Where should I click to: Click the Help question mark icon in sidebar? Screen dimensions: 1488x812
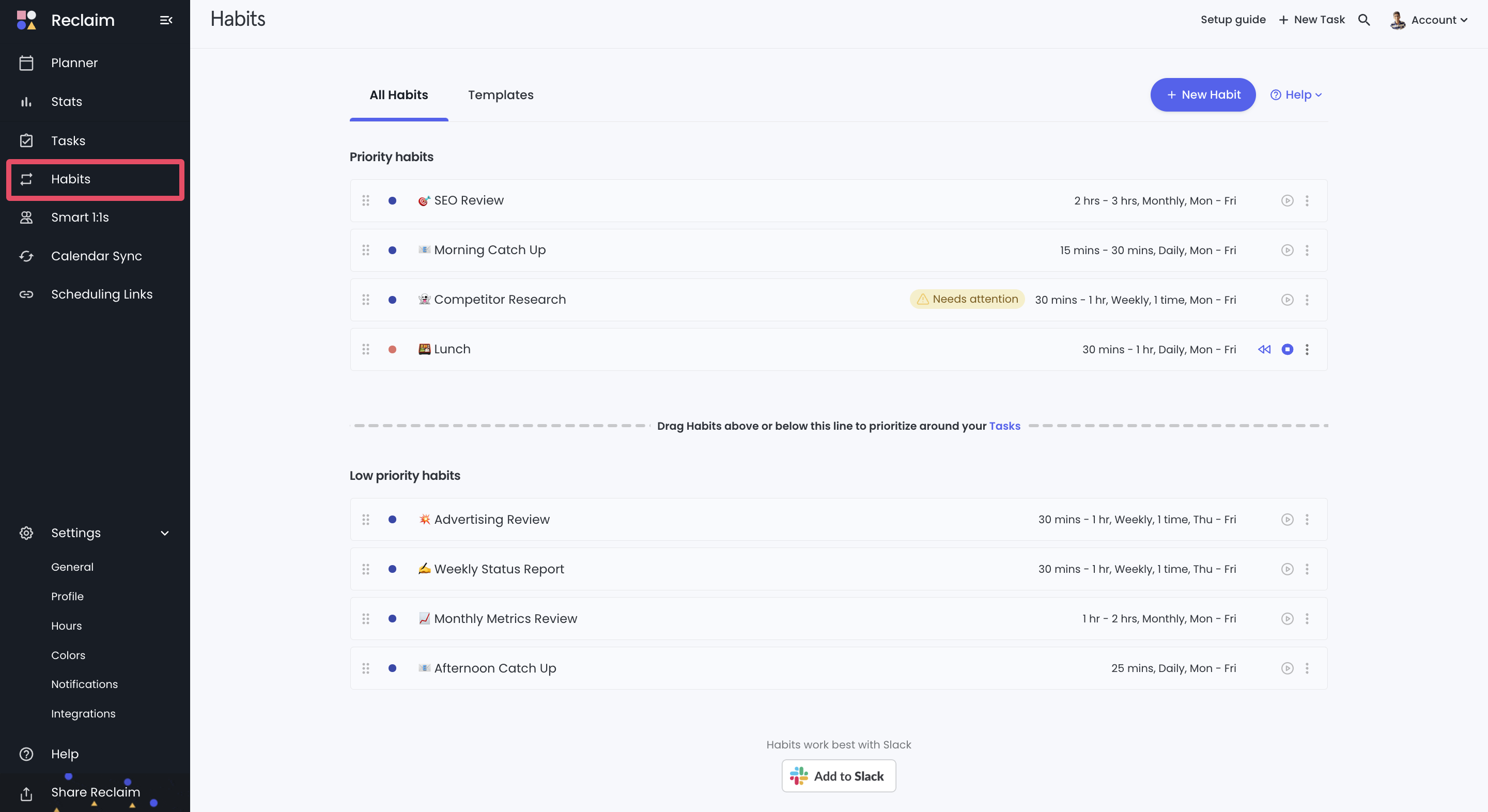click(x=26, y=754)
